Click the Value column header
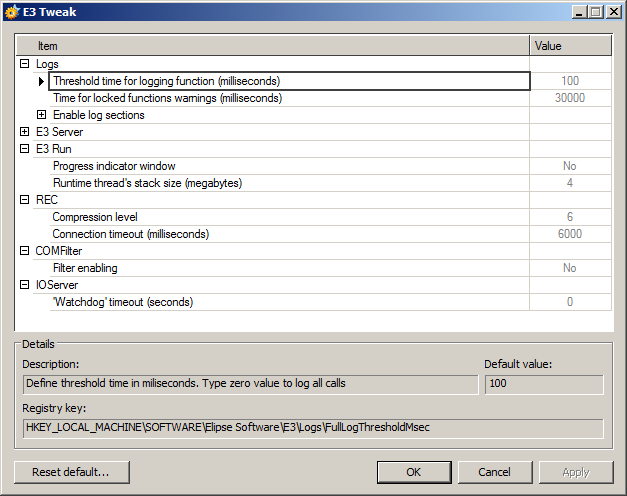This screenshot has height=496, width=627. [x=570, y=46]
